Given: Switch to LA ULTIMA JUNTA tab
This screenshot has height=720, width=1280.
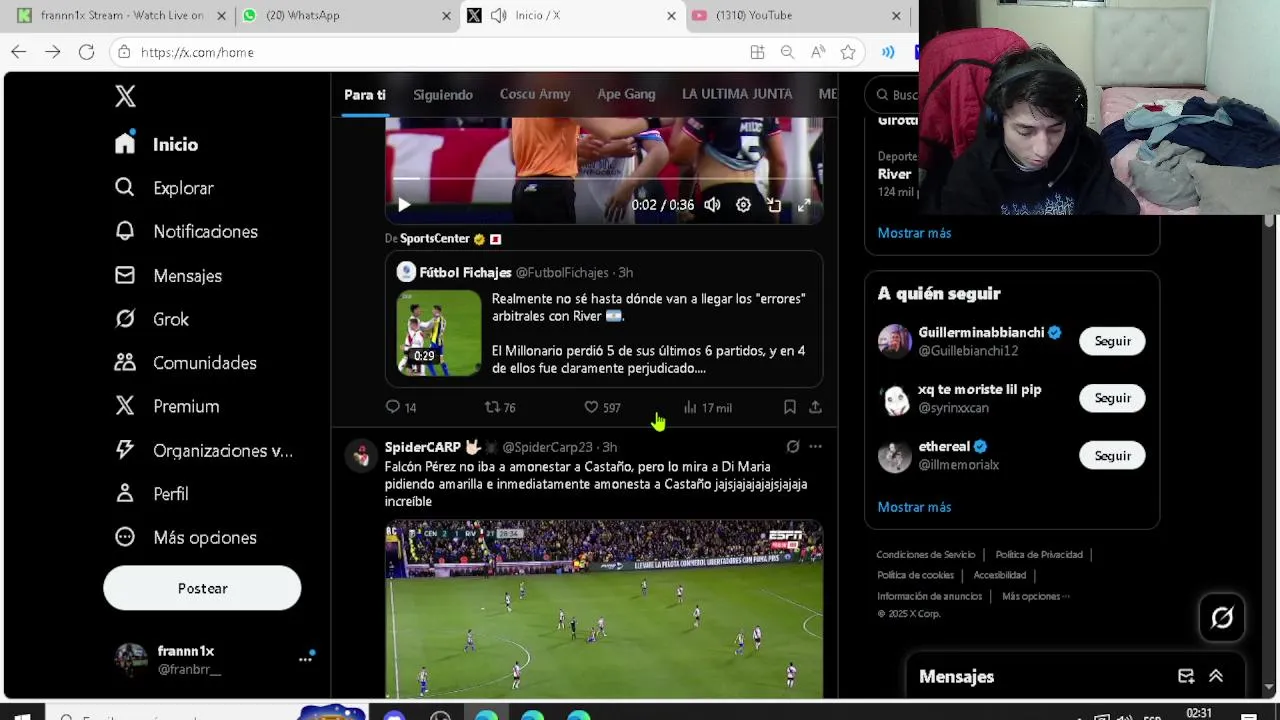Looking at the screenshot, I should (737, 94).
